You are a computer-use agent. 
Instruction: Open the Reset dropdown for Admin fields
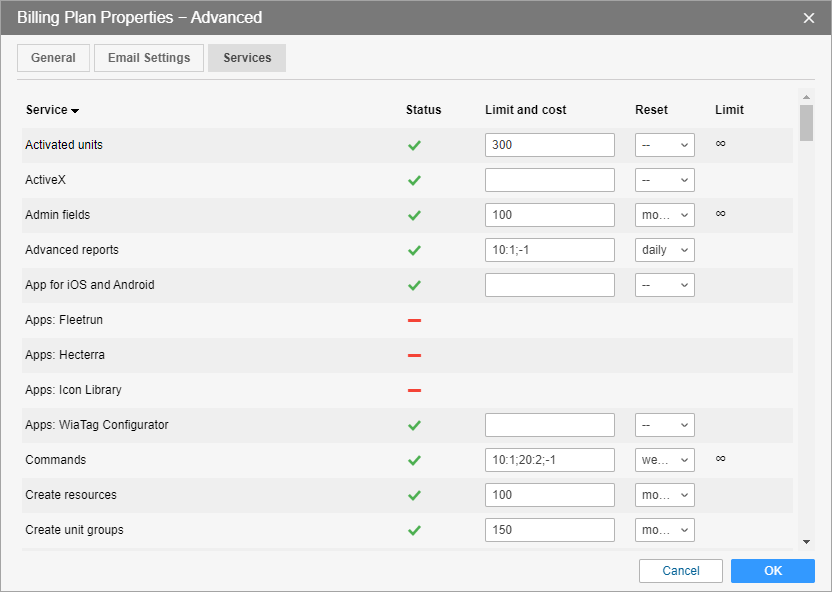(665, 215)
